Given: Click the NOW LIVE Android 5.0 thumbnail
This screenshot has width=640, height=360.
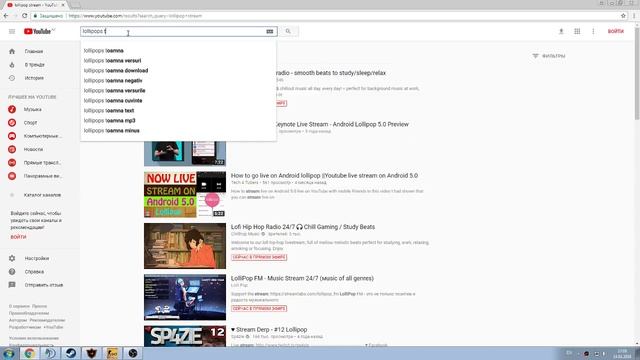Looking at the screenshot, I should coord(184,194).
